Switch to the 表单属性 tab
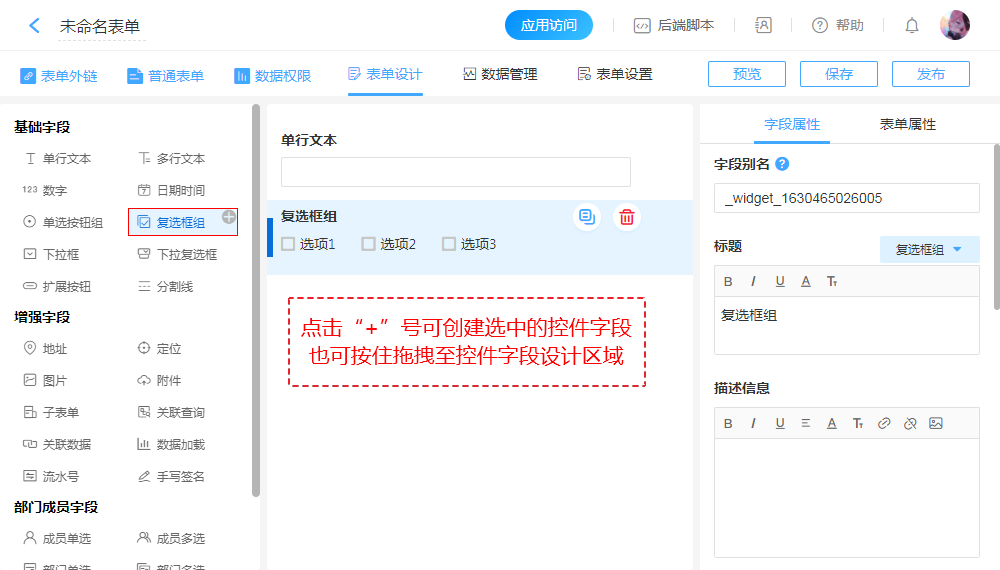 tap(907, 124)
